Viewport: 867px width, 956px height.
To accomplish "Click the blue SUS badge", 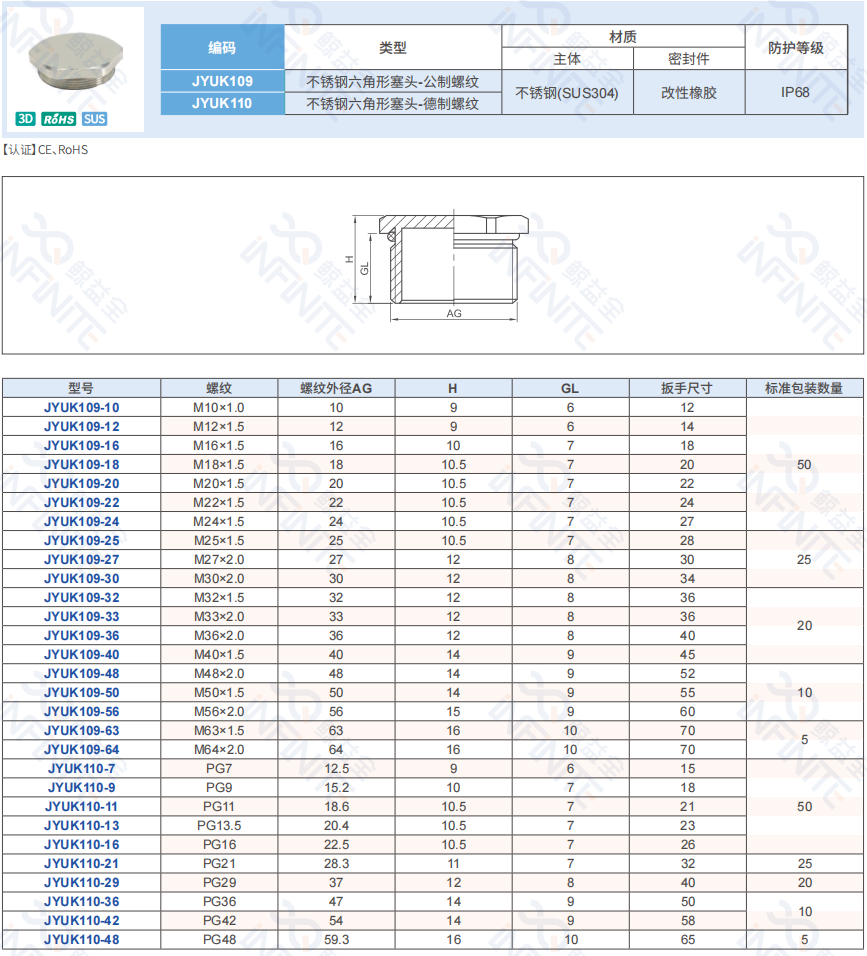I will coord(95,119).
